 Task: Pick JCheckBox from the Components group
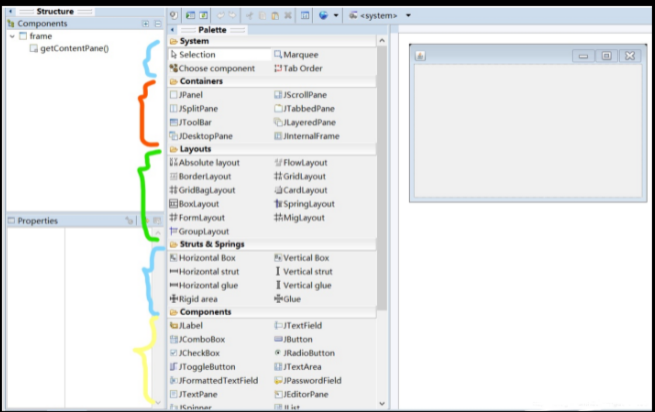(x=195, y=353)
